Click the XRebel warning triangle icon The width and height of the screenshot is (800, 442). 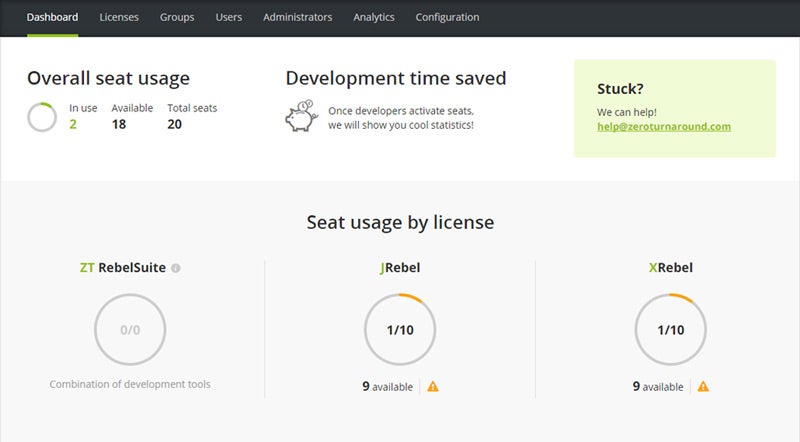point(703,386)
